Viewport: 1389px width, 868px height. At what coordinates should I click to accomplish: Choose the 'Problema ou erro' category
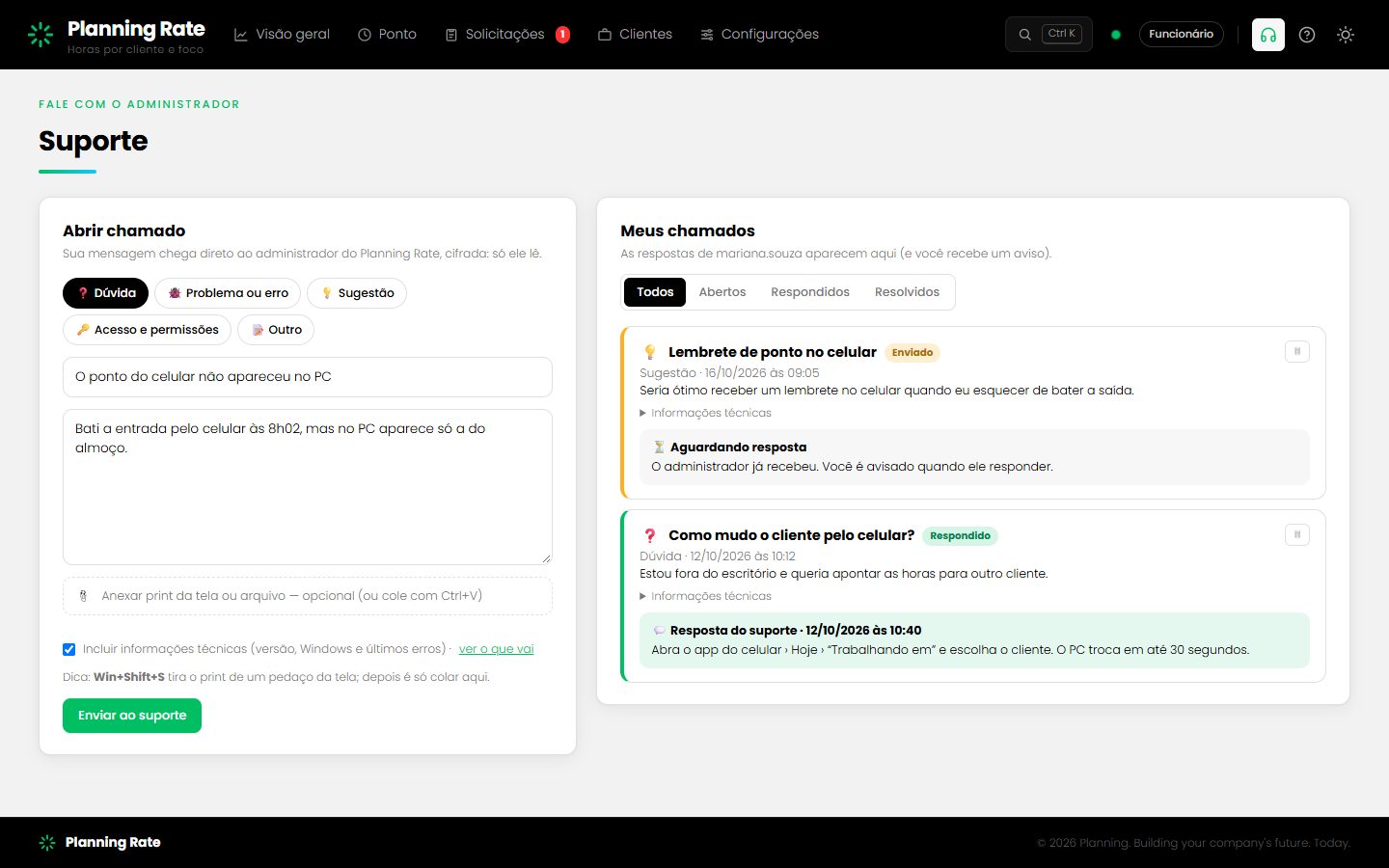point(228,293)
